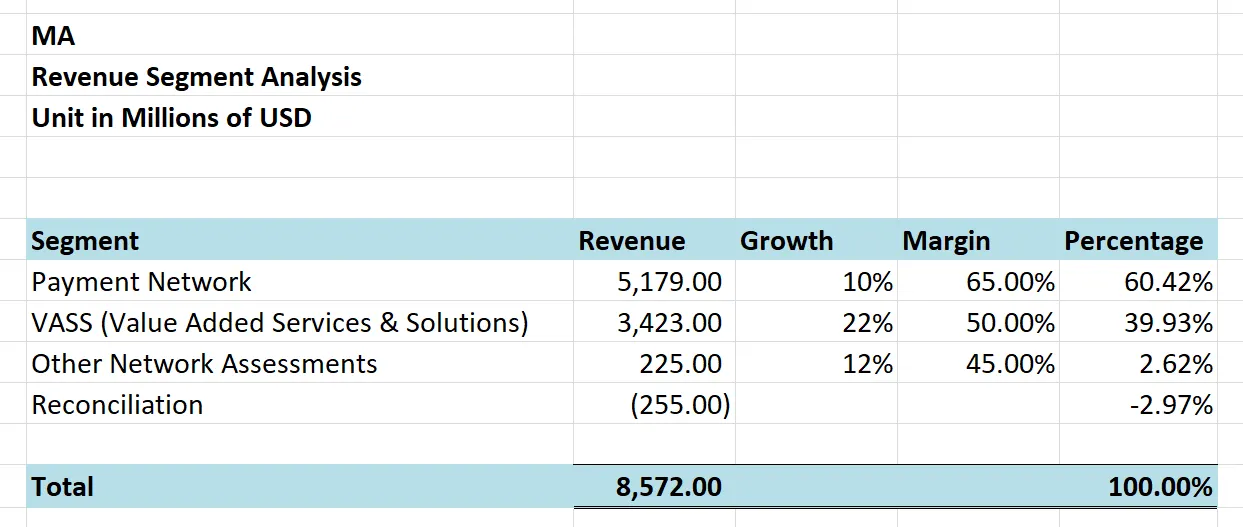Click the "Percentage" column header cell

[1133, 241]
